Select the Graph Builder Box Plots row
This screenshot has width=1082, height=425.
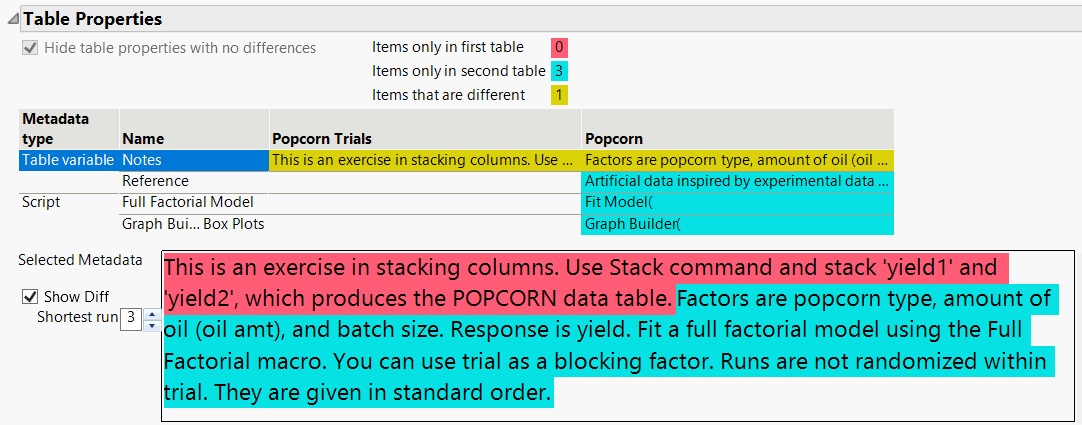click(193, 224)
